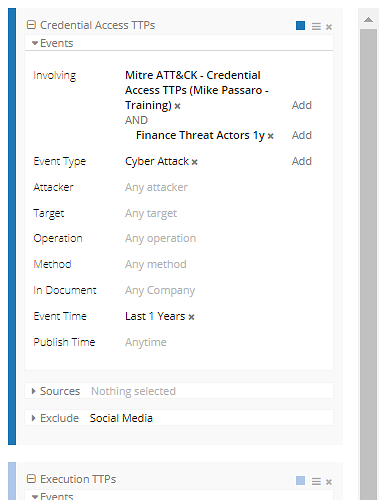The height and width of the screenshot is (500, 379).
Task: Click Add next to Cyber Attack
Action: tap(302, 161)
